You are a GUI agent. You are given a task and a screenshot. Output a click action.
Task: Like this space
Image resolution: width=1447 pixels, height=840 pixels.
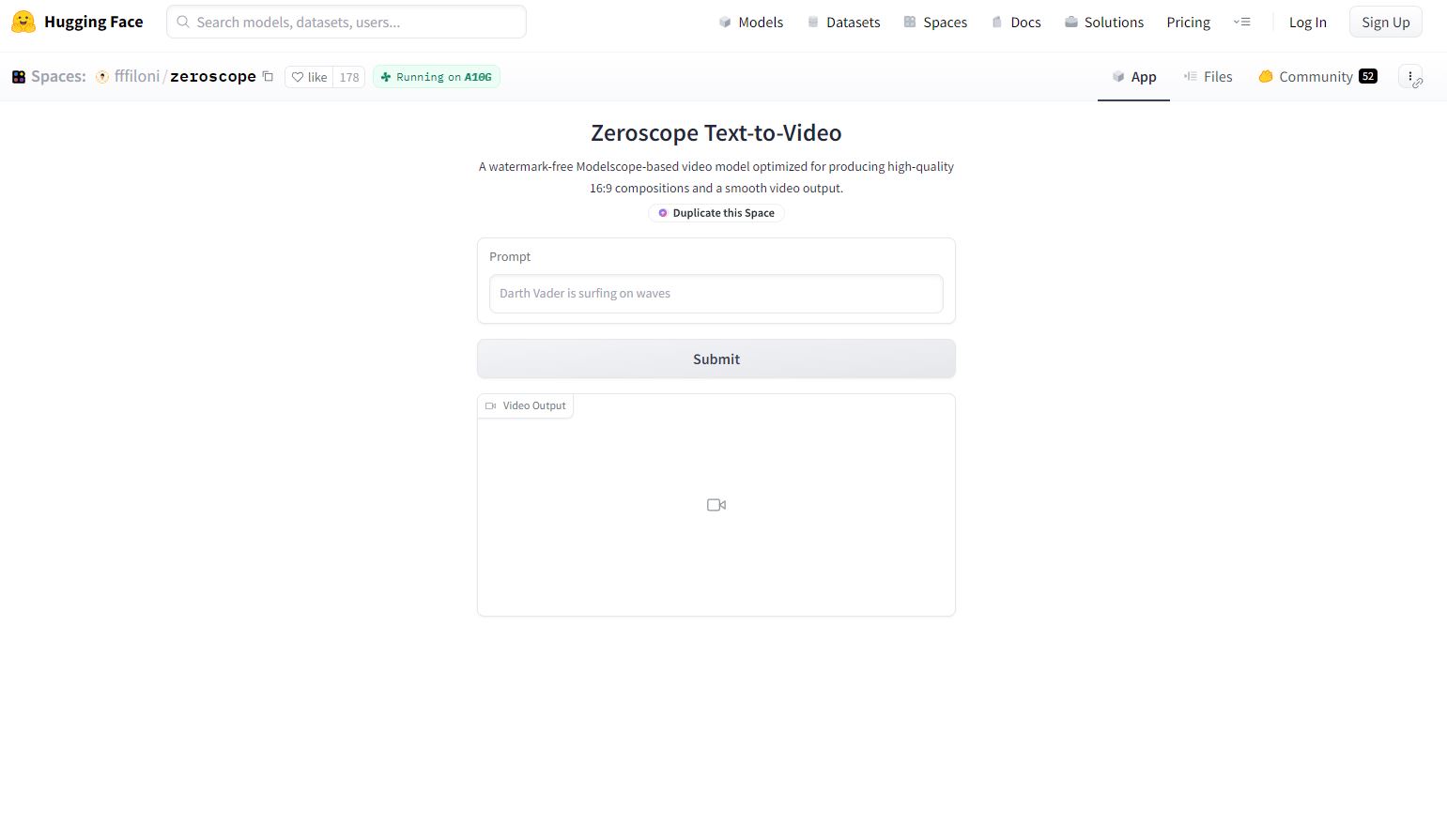click(x=309, y=77)
